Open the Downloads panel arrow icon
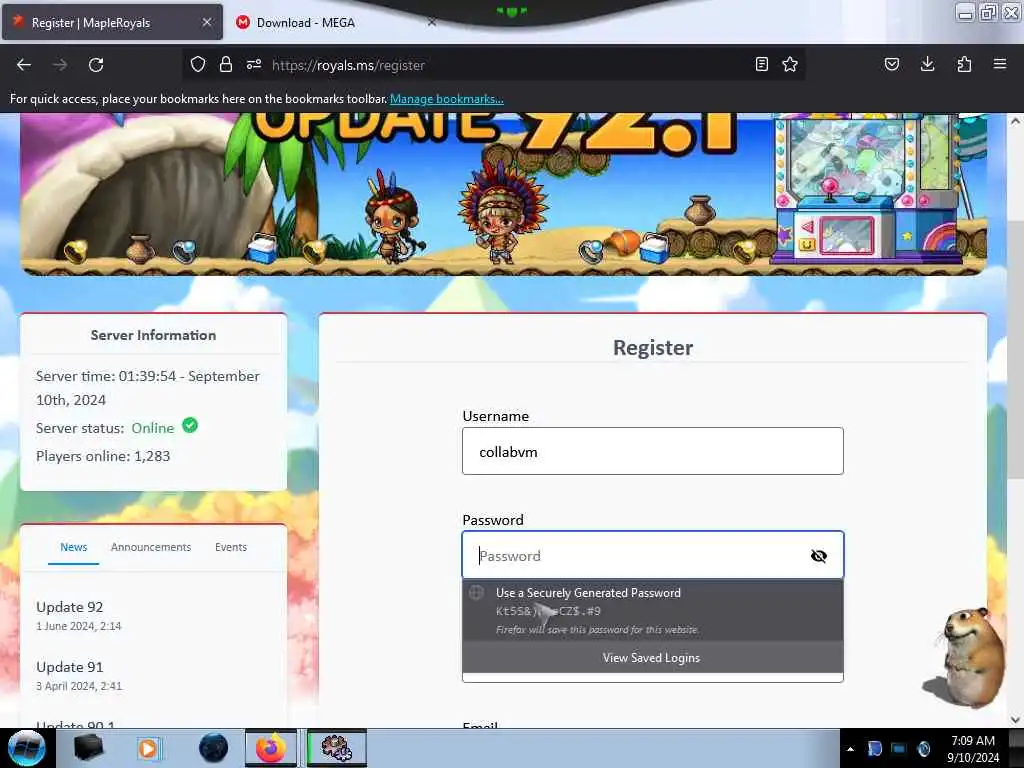Screen dimensions: 1024x768 (927, 64)
